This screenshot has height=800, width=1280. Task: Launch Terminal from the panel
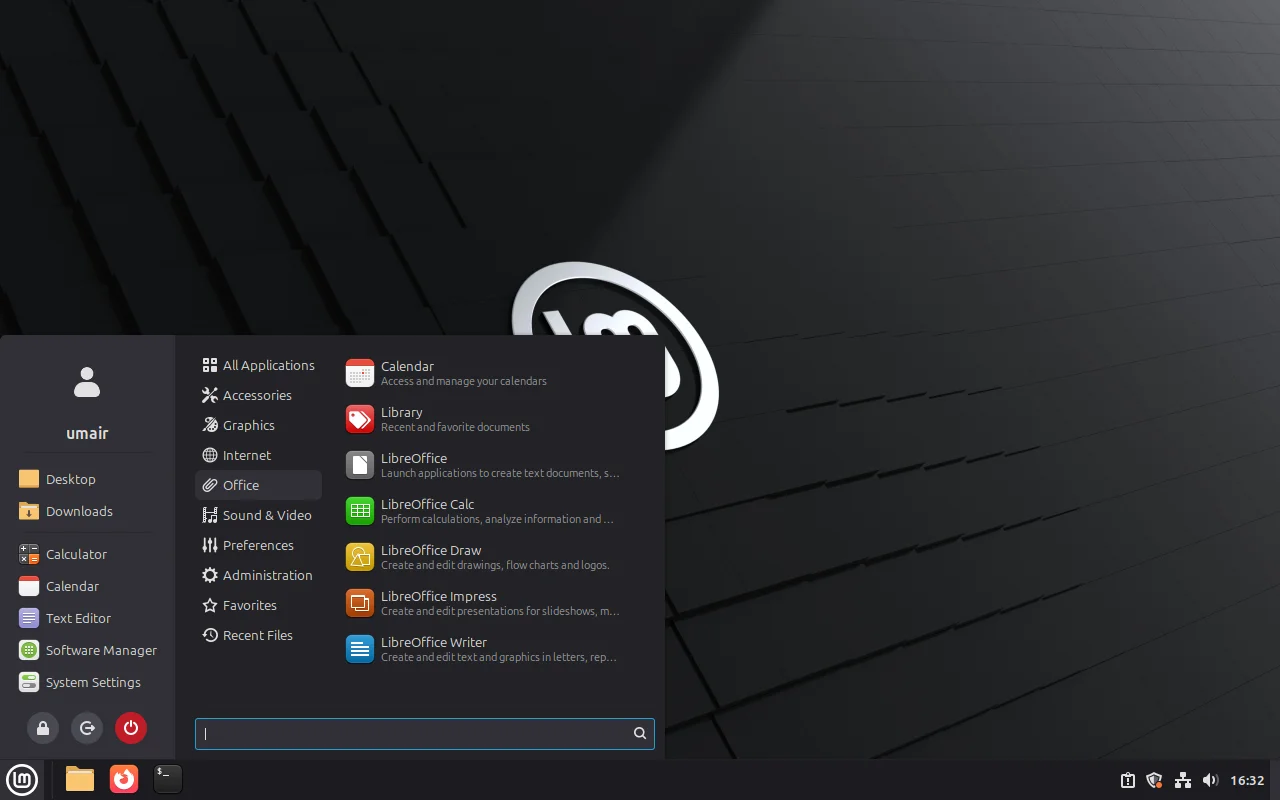[168, 779]
